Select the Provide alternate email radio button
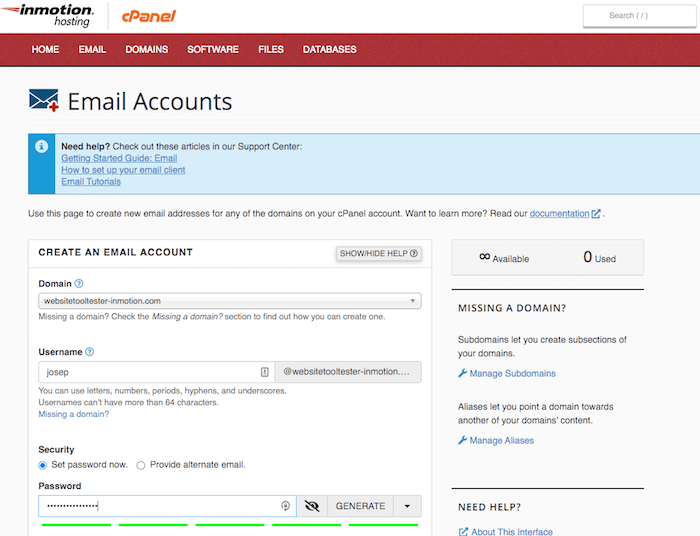Image resolution: width=700 pixels, height=536 pixels. click(141, 465)
